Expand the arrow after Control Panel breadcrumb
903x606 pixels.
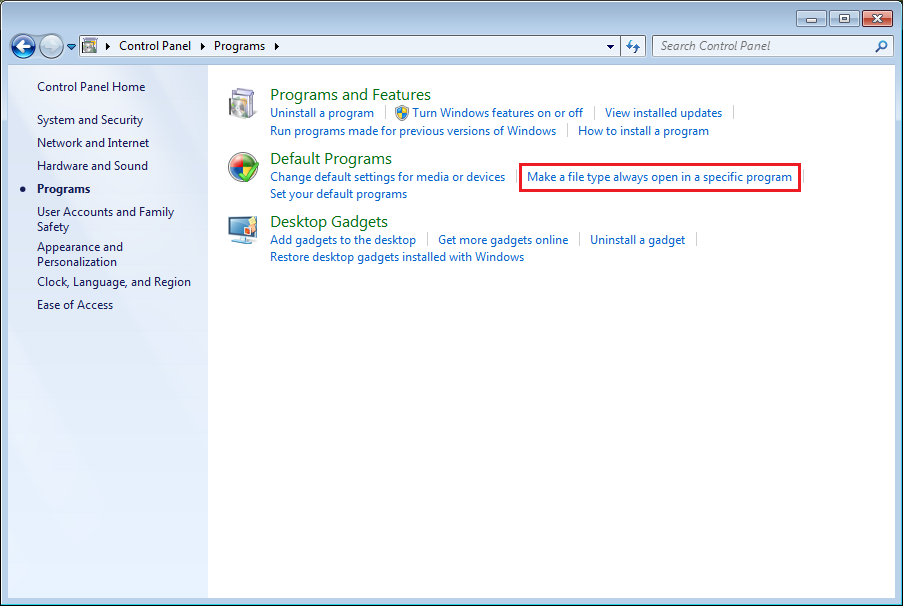(203, 46)
